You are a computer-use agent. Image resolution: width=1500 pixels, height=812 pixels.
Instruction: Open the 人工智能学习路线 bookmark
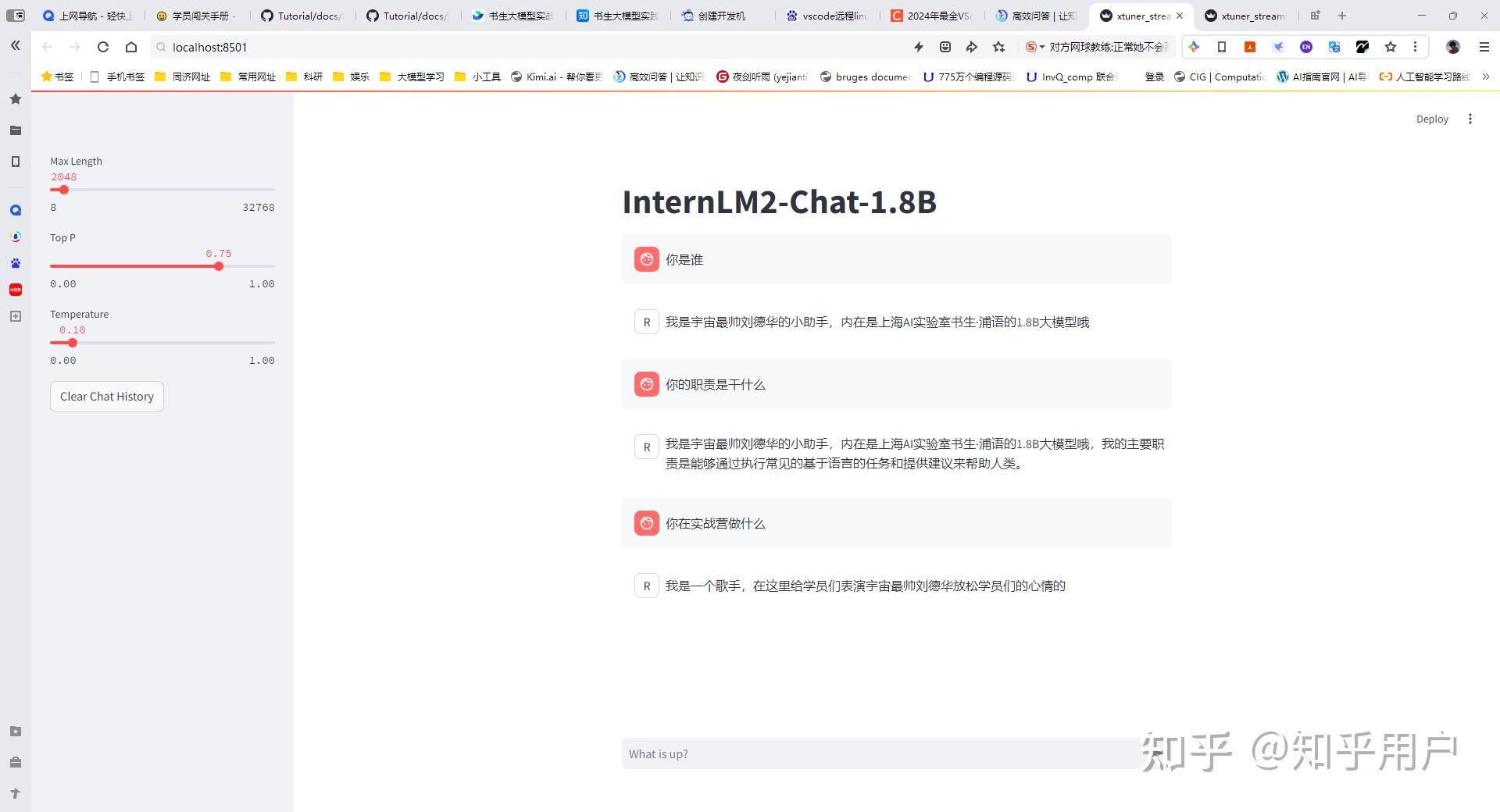(x=1425, y=77)
